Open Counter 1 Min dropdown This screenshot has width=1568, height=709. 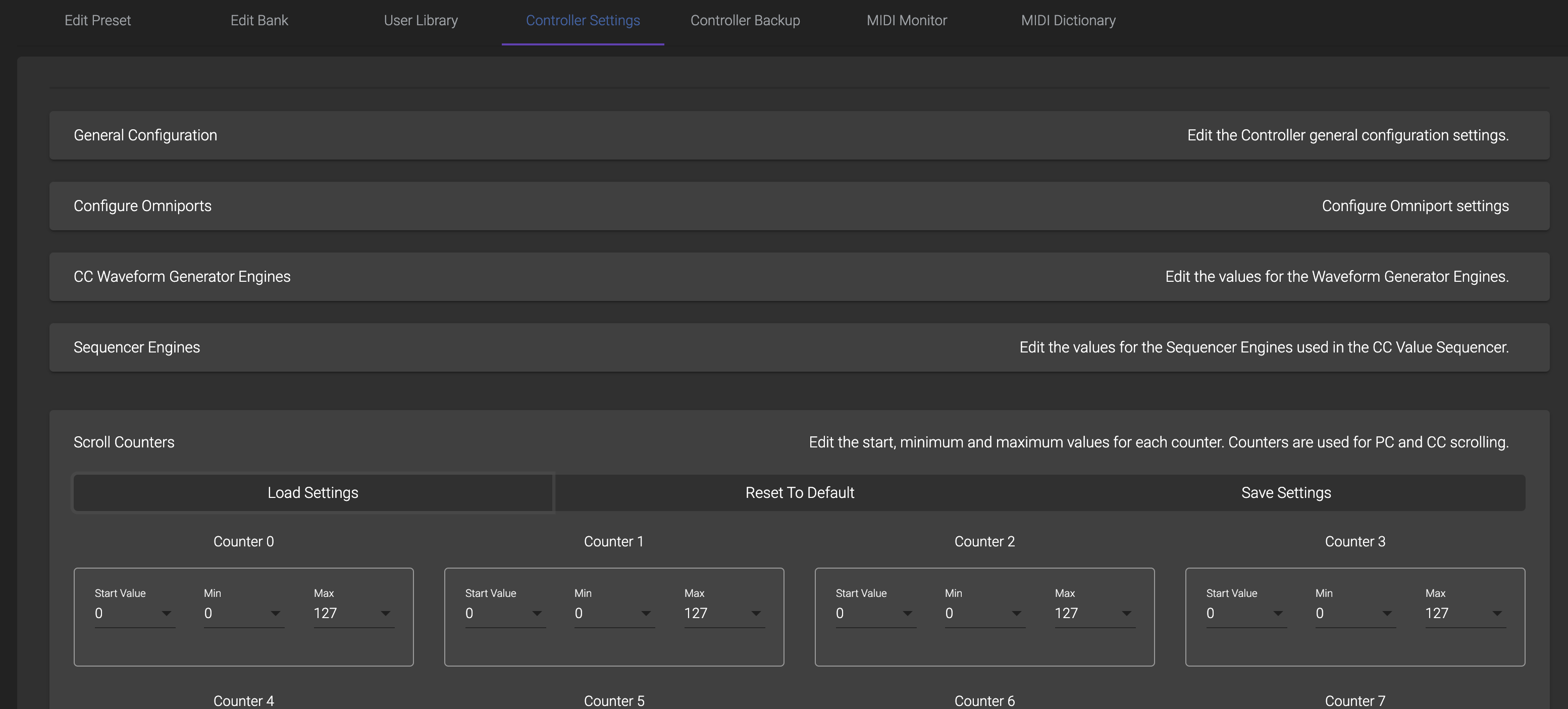click(x=614, y=614)
